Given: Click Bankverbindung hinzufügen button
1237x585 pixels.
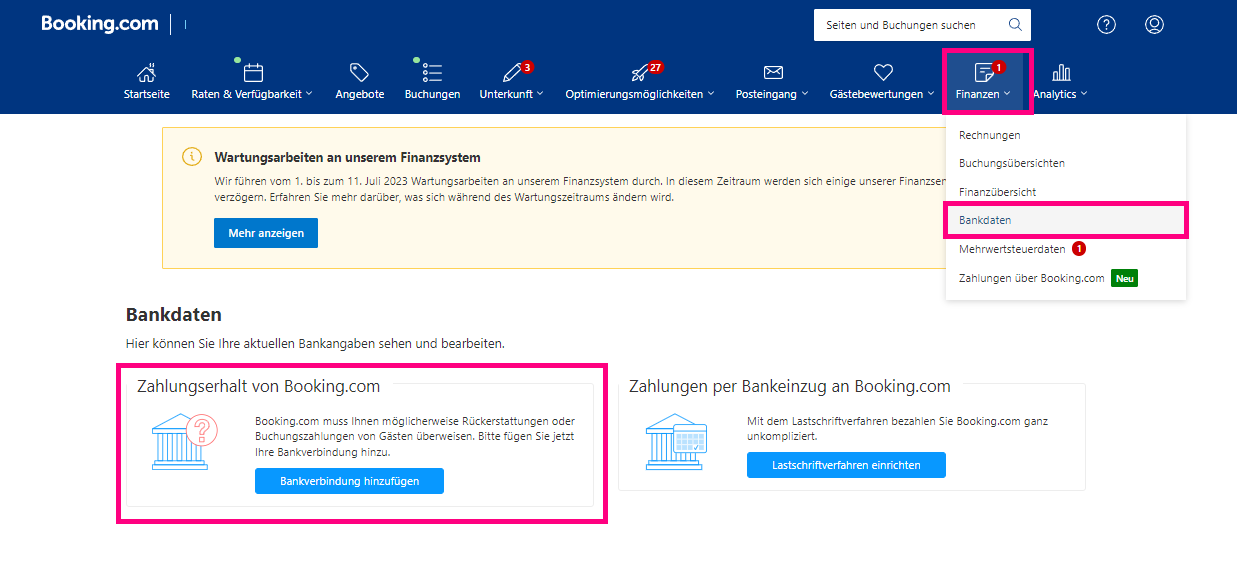Looking at the screenshot, I should [x=349, y=481].
